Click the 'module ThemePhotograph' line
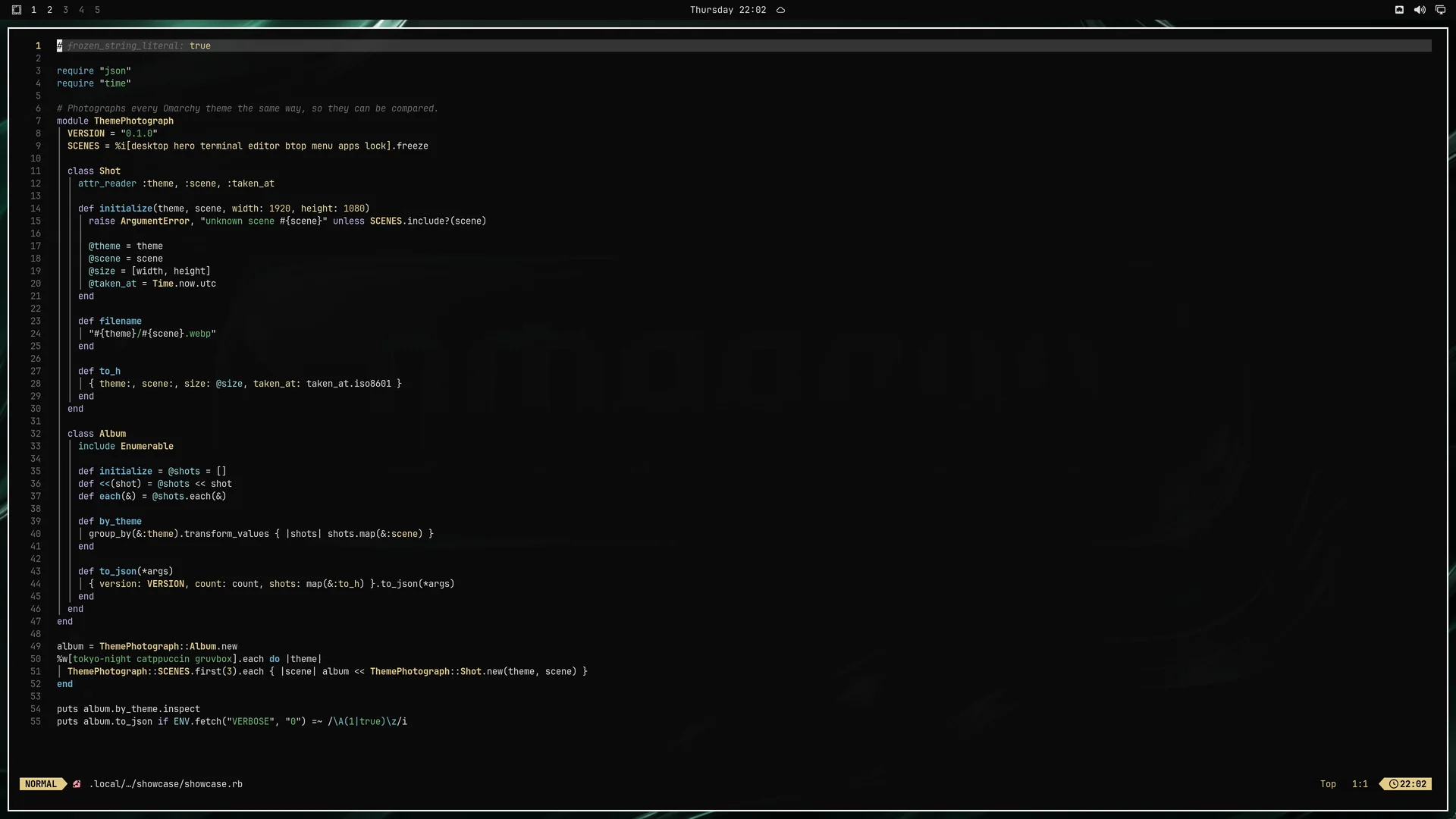Screen dimensions: 1456x819 (115, 121)
